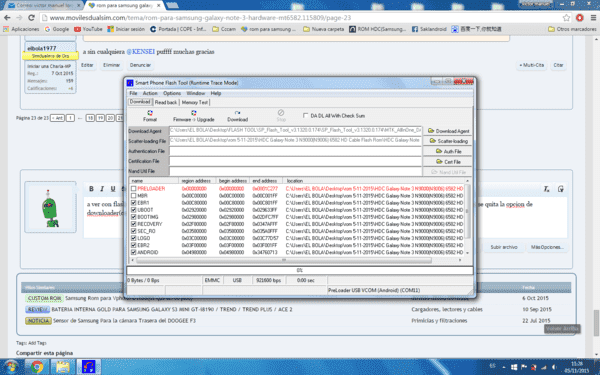The width and height of the screenshot is (600, 375).
Task: Click the partition list down scroll arrow
Action: pos(467,253)
